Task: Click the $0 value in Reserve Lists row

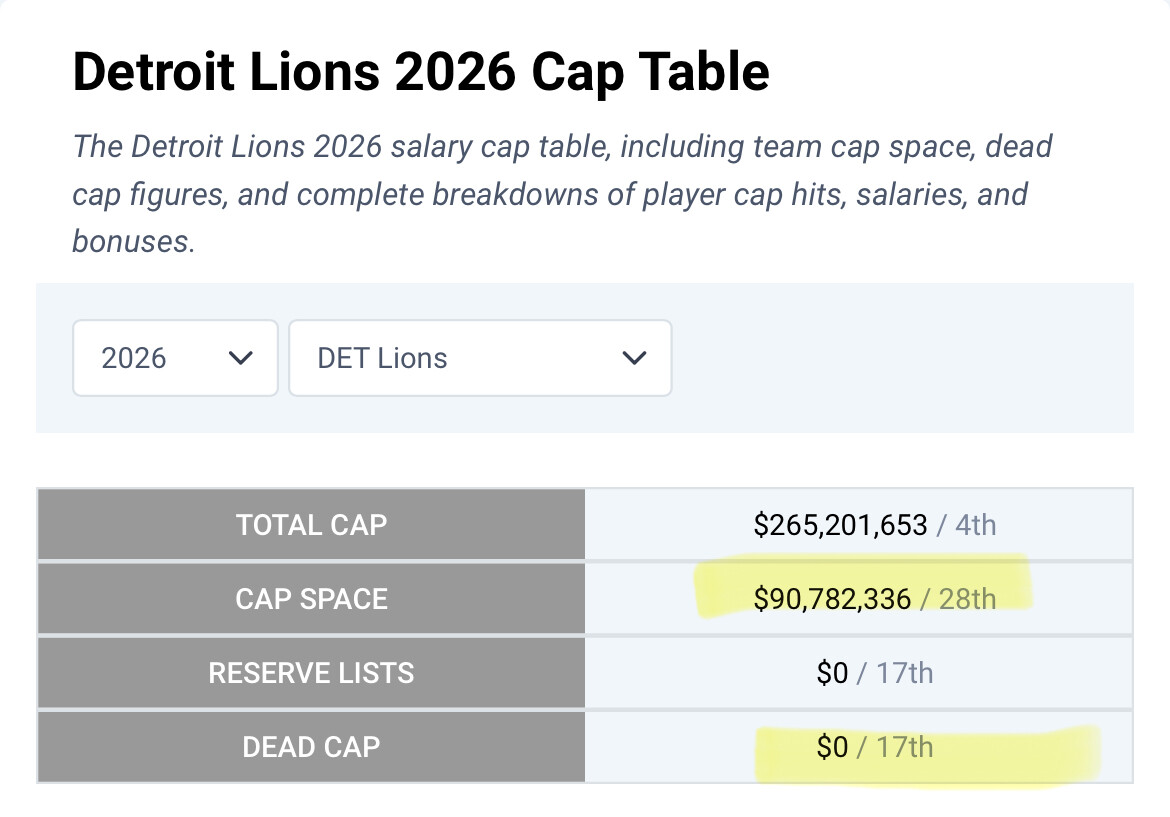Action: click(x=832, y=673)
